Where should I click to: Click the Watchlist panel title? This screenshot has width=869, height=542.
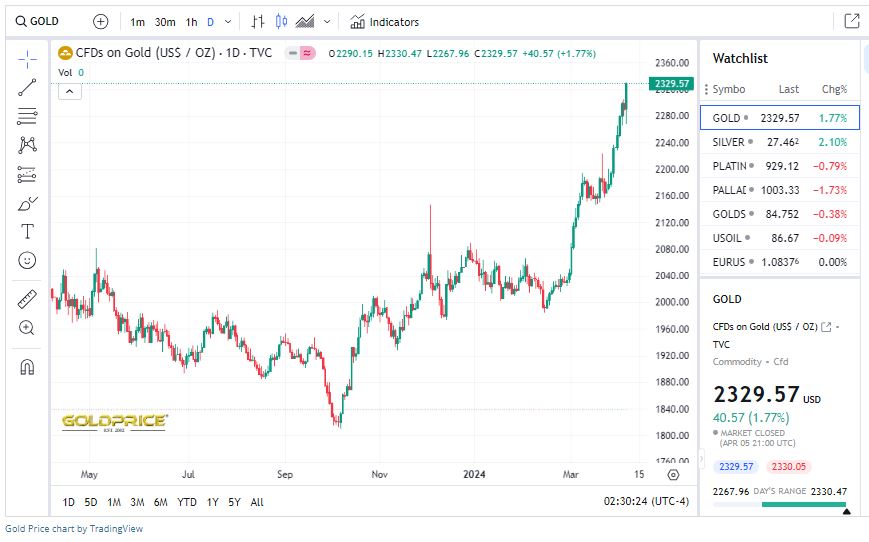click(740, 58)
